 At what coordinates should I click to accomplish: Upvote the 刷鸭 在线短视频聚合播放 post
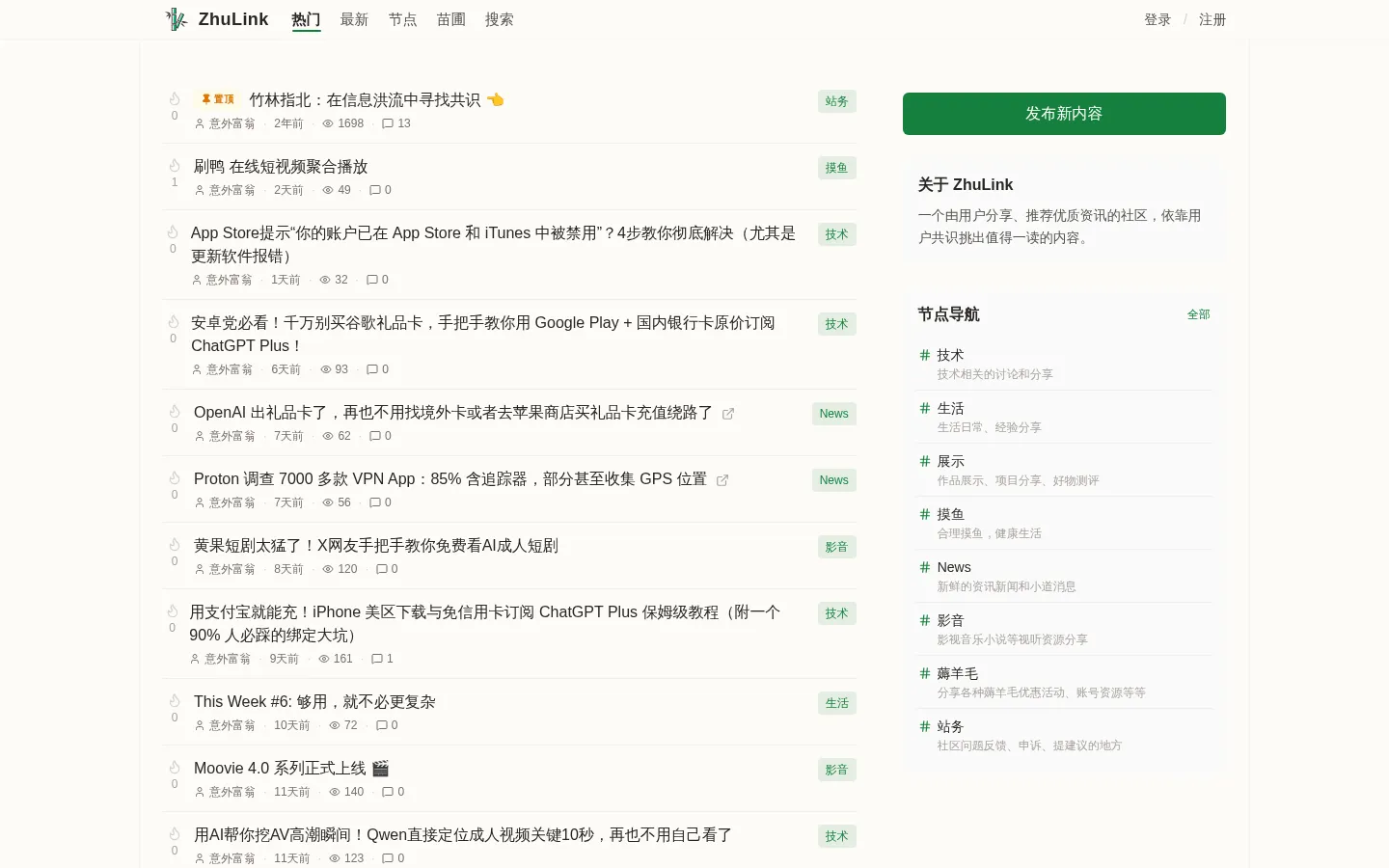click(x=175, y=165)
